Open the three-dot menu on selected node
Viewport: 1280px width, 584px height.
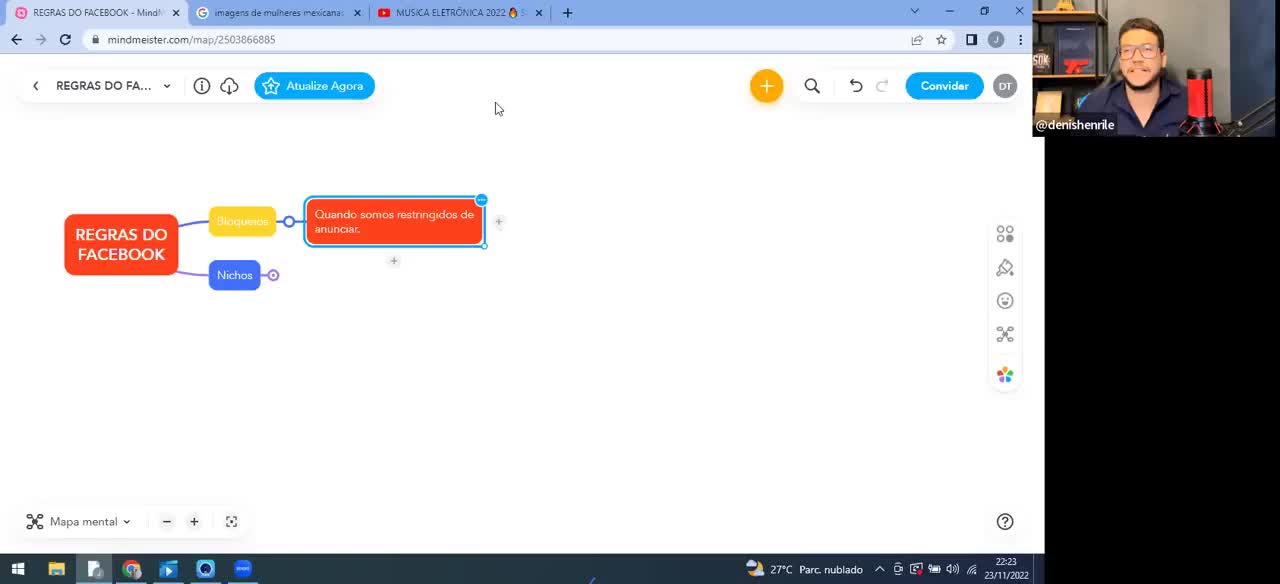[x=481, y=200]
